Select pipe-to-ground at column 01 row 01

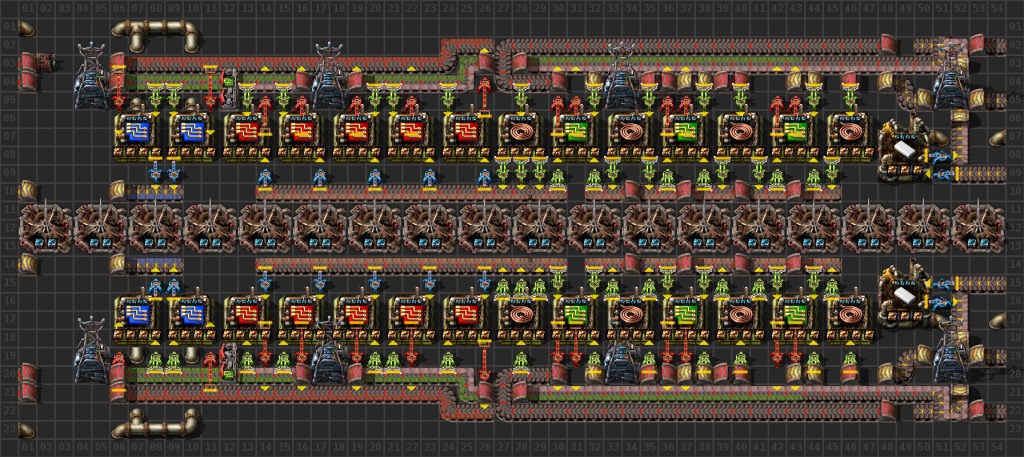pos(27,28)
